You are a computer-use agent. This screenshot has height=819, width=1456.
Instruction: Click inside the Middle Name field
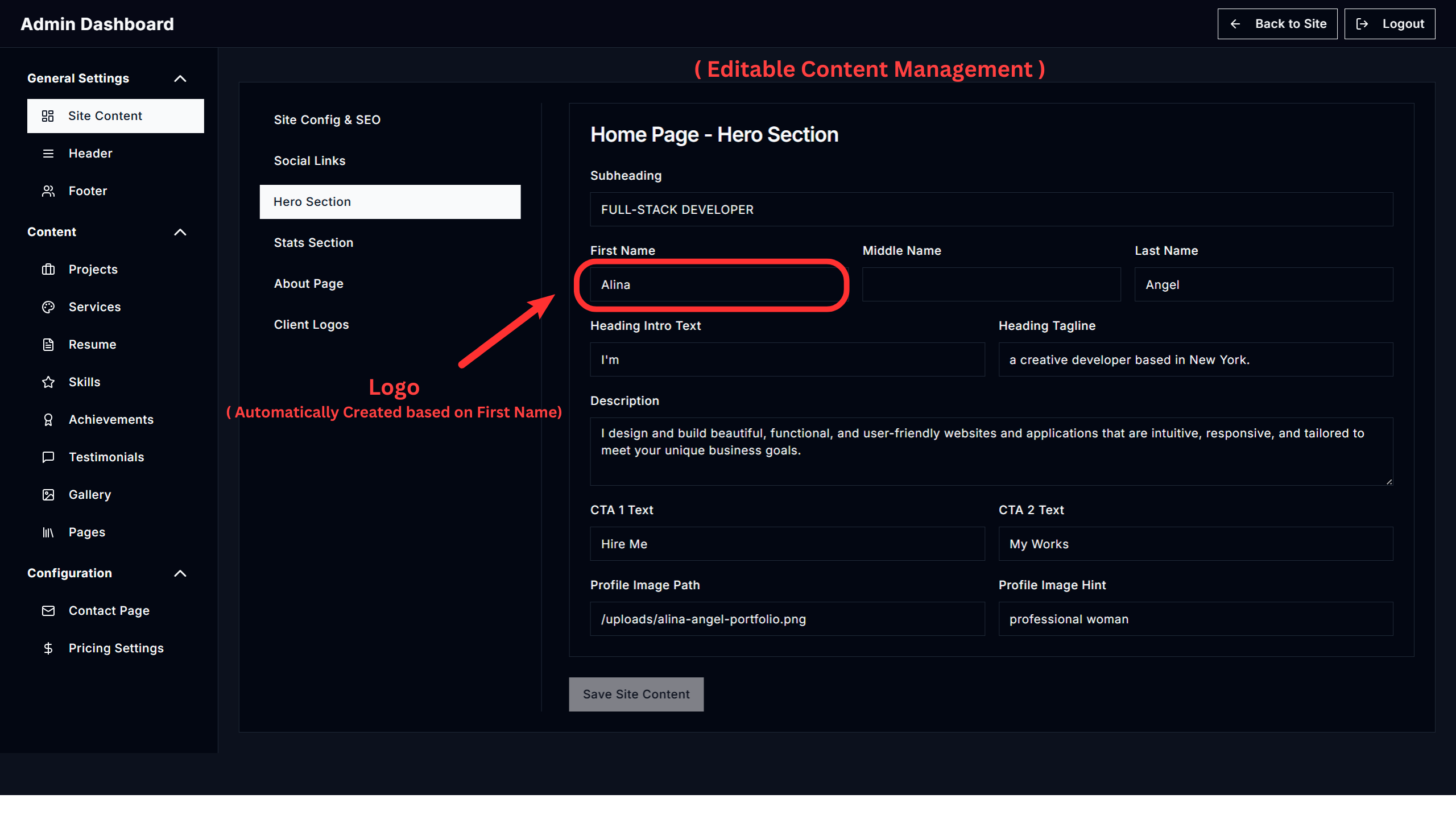click(x=991, y=284)
